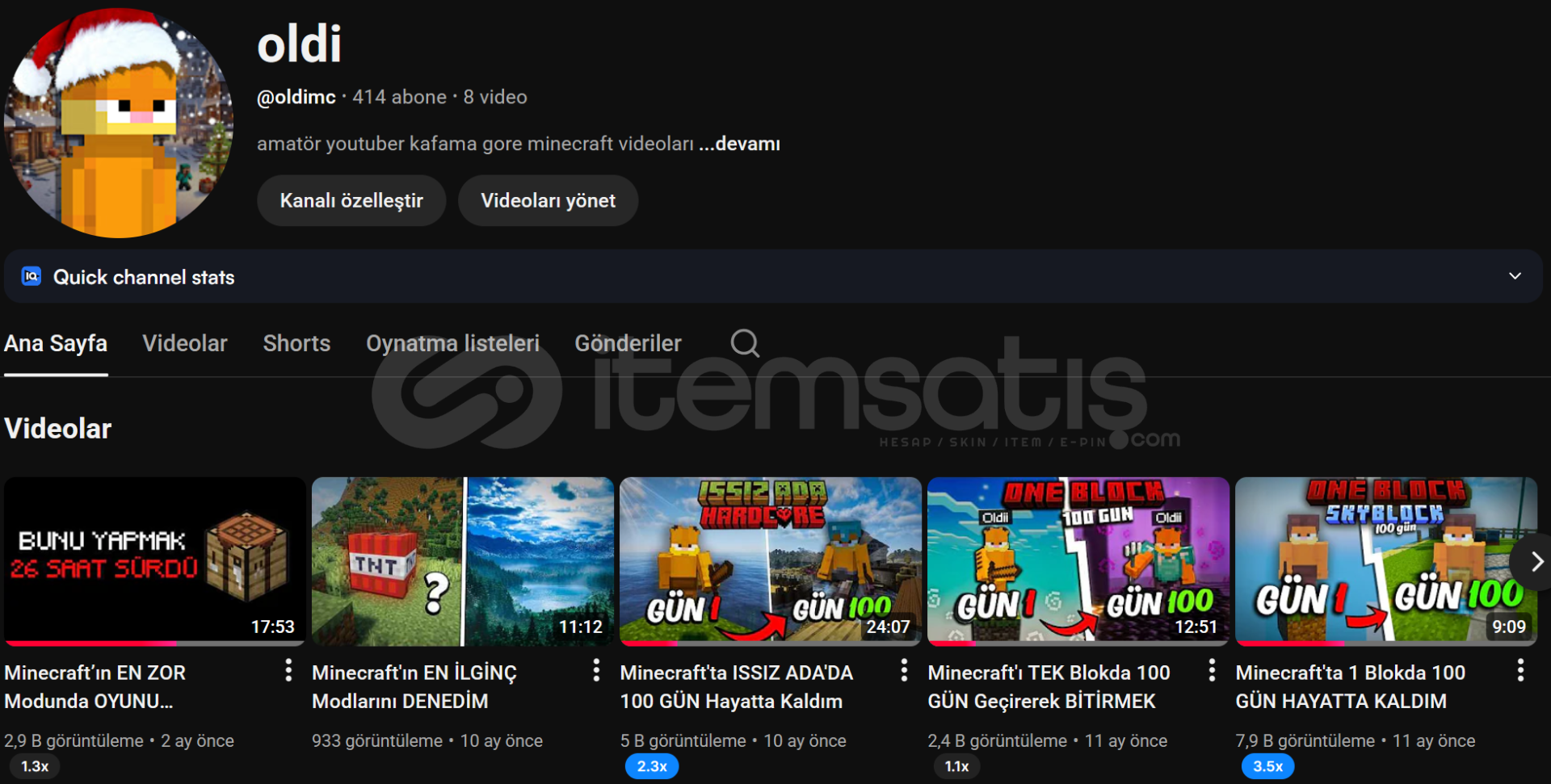Click the 'ONE BLOCK SKYBLOCK' 9:09 thumbnail
The image size is (1551, 784).
coord(1386,561)
